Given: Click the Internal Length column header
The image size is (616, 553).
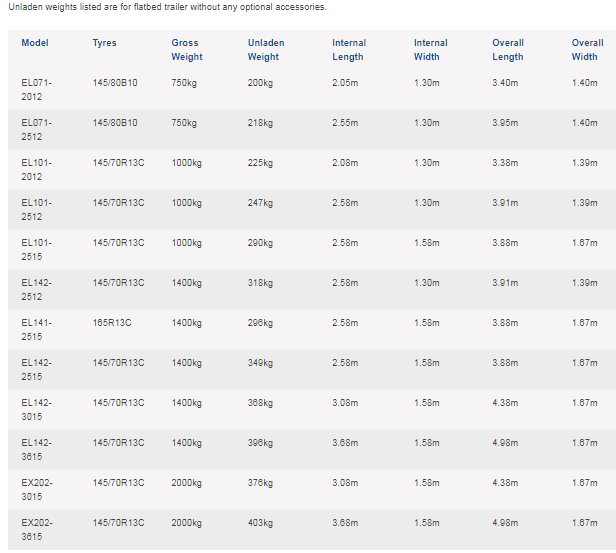Looking at the screenshot, I should [349, 50].
